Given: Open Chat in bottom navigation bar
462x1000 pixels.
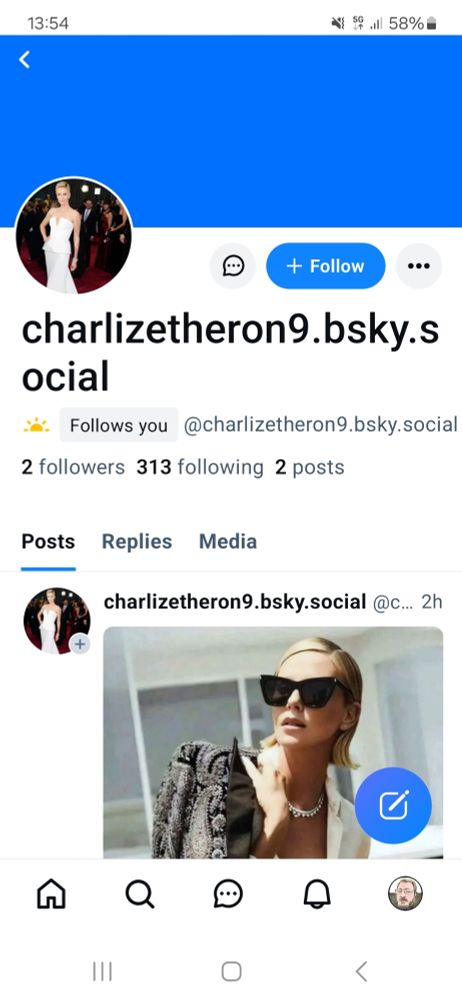Looking at the screenshot, I should [x=228, y=893].
